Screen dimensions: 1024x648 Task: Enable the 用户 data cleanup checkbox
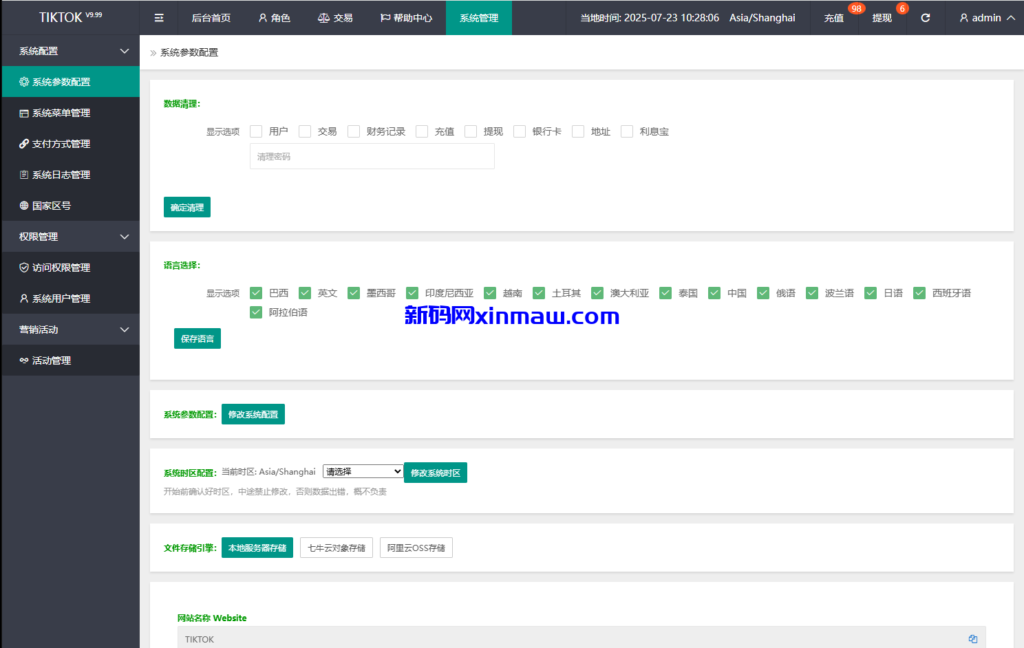pyautogui.click(x=257, y=131)
